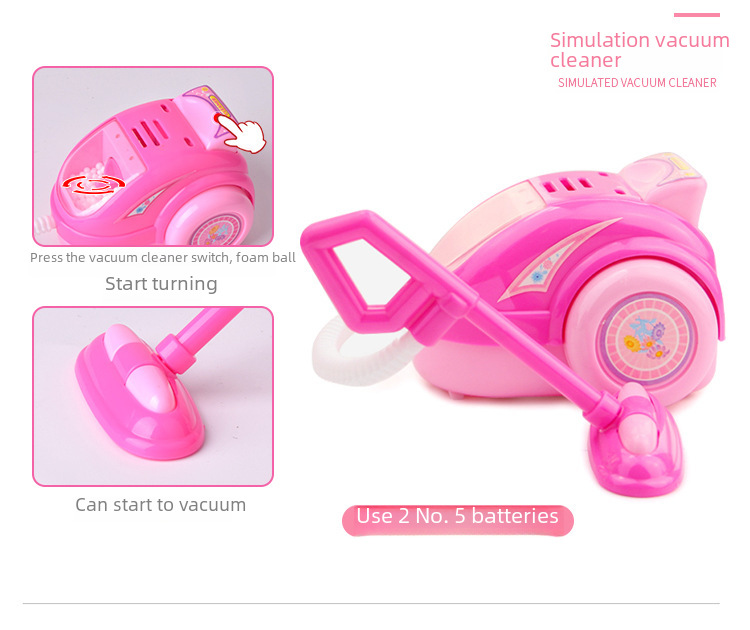The height and width of the screenshot is (630, 750).
Task: Click the 'Use 2 No. 5 batteries' badge
Action: pyautogui.click(x=458, y=520)
